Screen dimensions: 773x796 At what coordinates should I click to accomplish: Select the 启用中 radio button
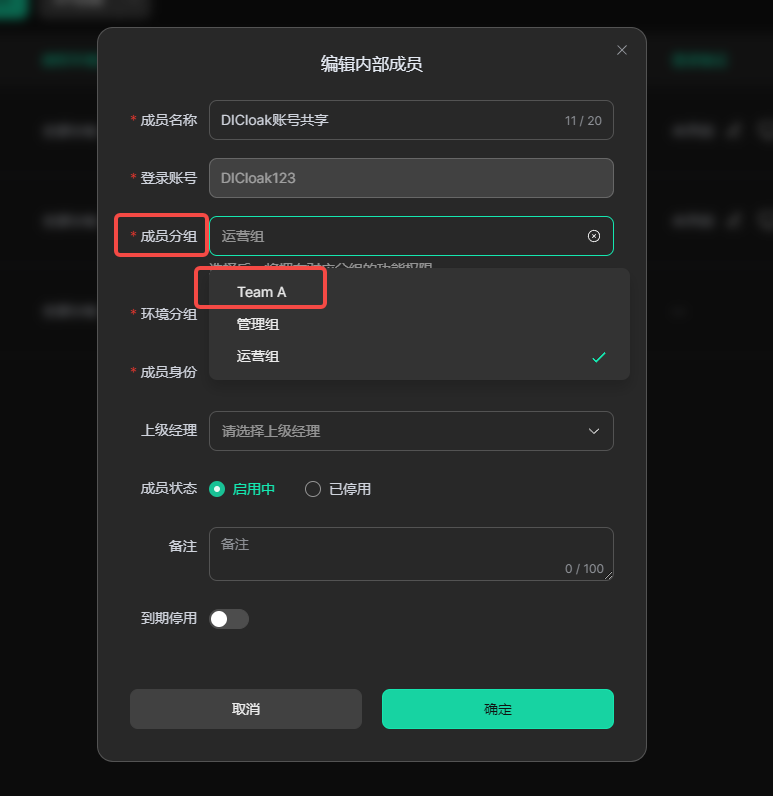(x=217, y=489)
